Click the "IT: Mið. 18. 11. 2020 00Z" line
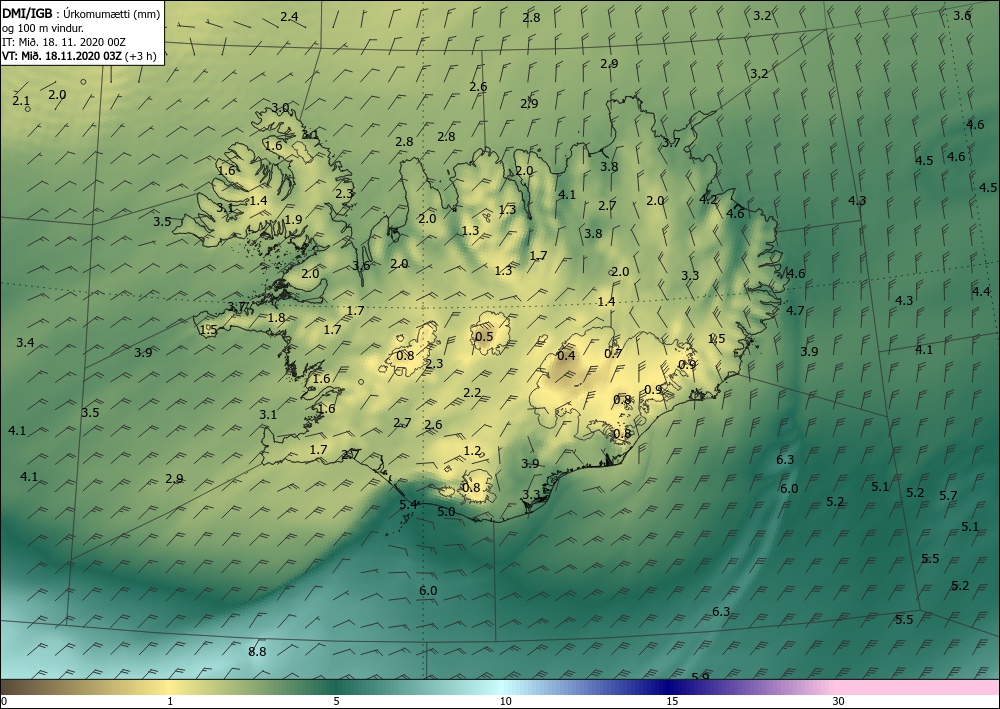Screen dimensions: 1000x709 (x=64, y=42)
